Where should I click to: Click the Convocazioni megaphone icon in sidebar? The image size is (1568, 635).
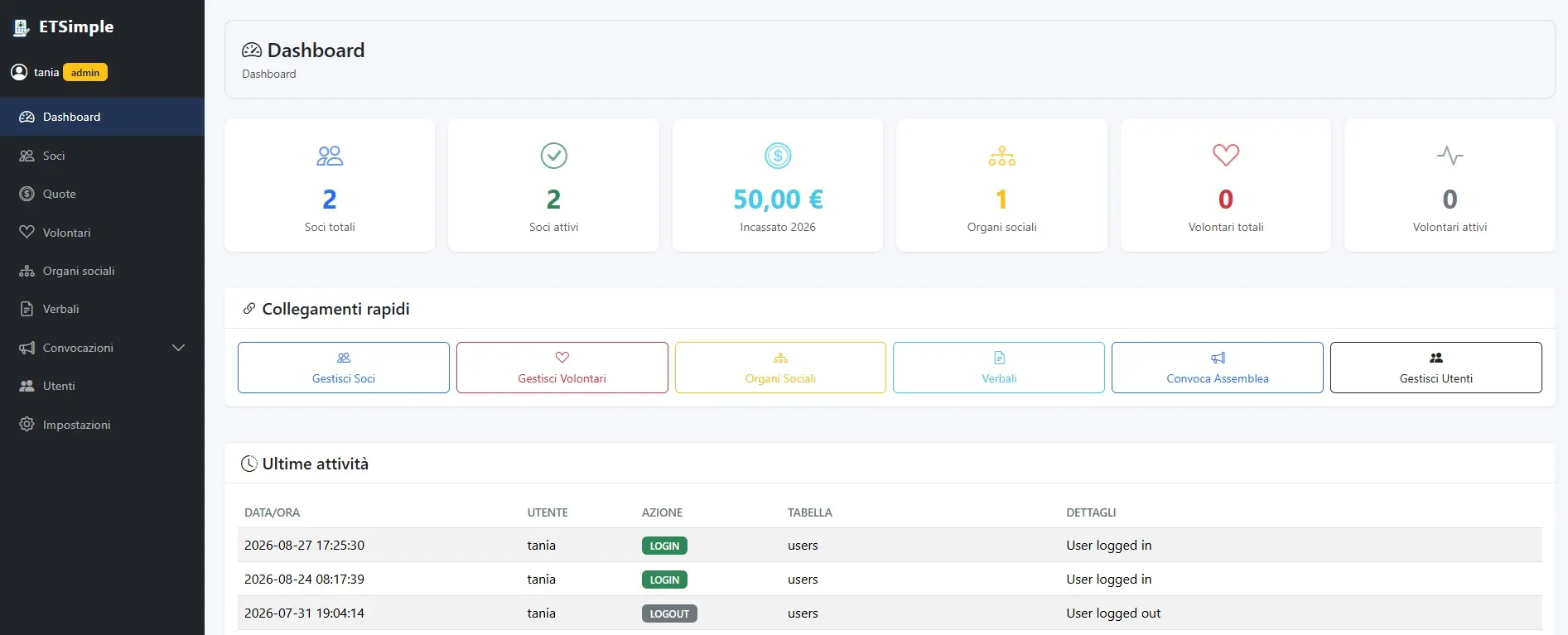coord(27,348)
